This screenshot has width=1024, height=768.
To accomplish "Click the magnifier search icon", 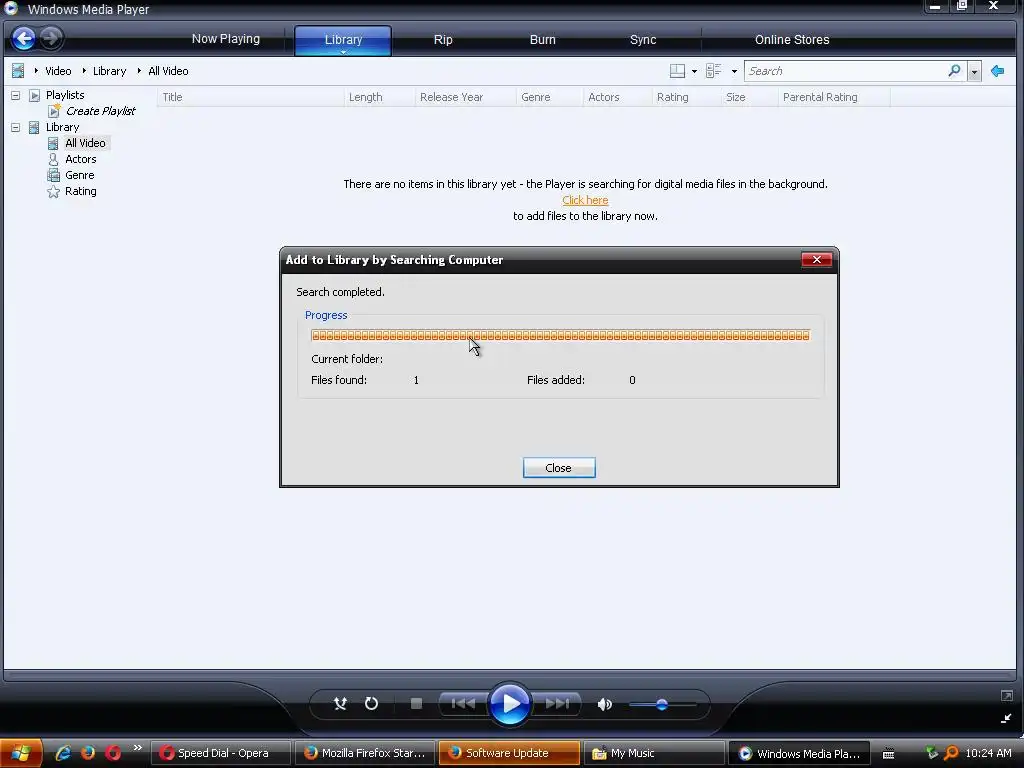I will tap(954, 71).
